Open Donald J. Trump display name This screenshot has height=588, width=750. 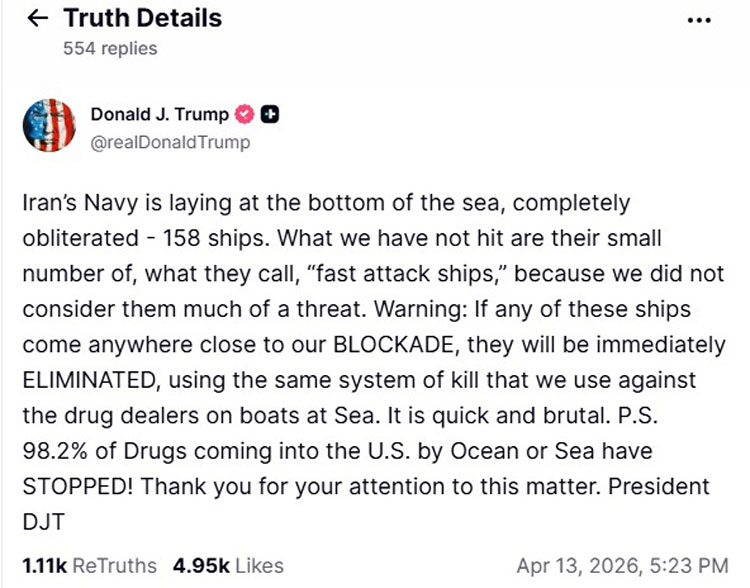pyautogui.click(x=160, y=114)
